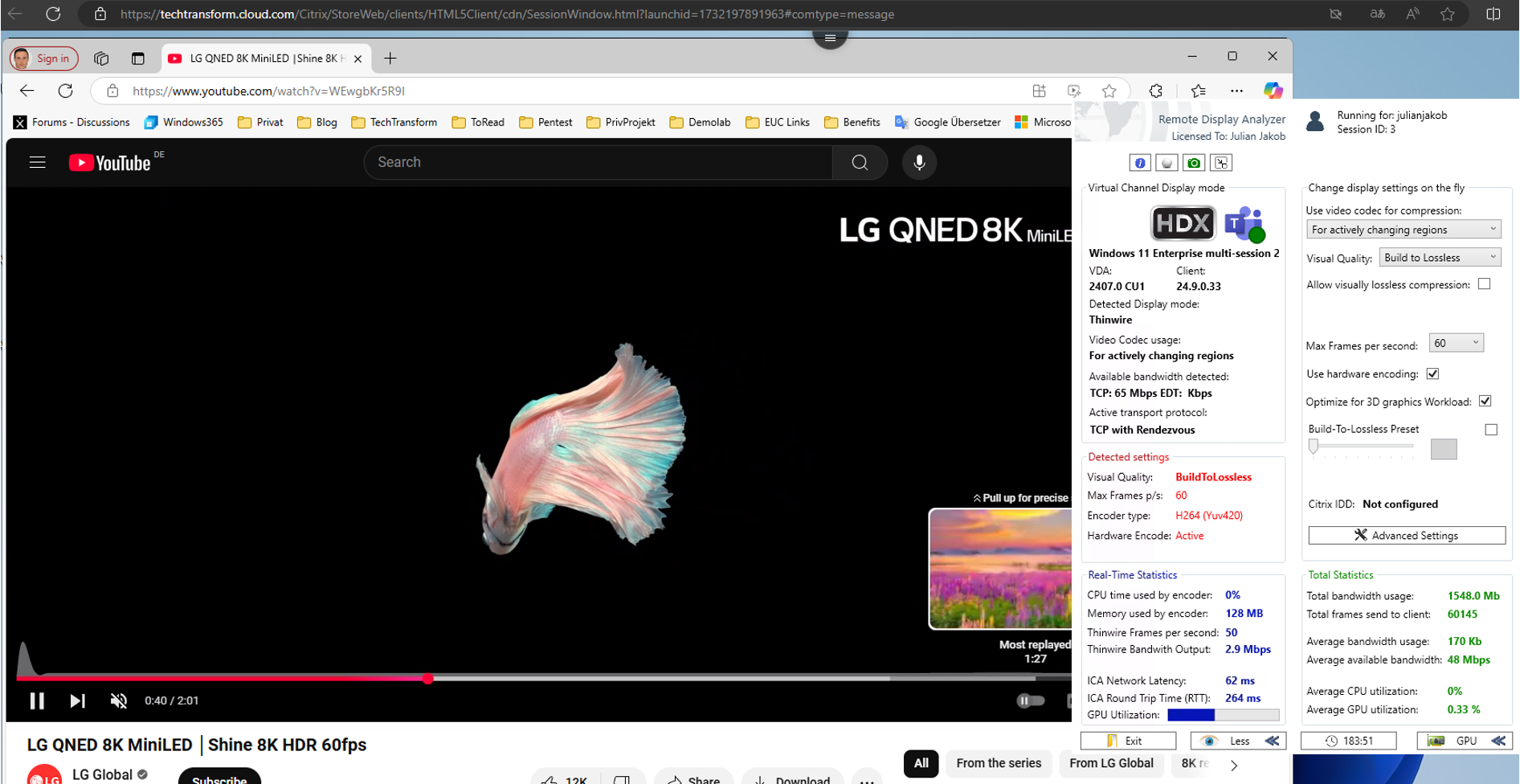Open the TechTransform bookmarks folder
Viewport: 1520px width, 784px height.
[394, 122]
